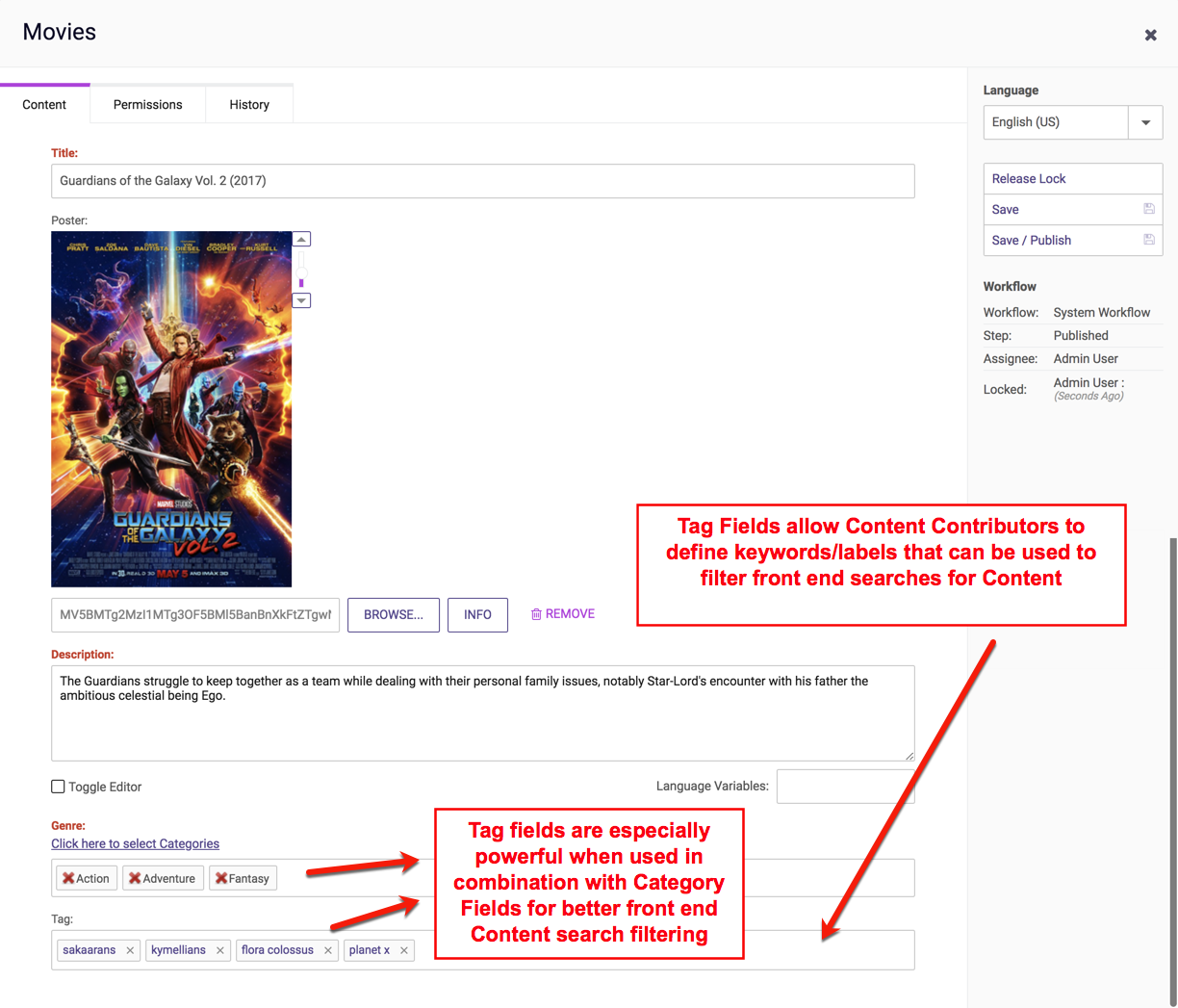Remove the Action category with its X

point(68,878)
